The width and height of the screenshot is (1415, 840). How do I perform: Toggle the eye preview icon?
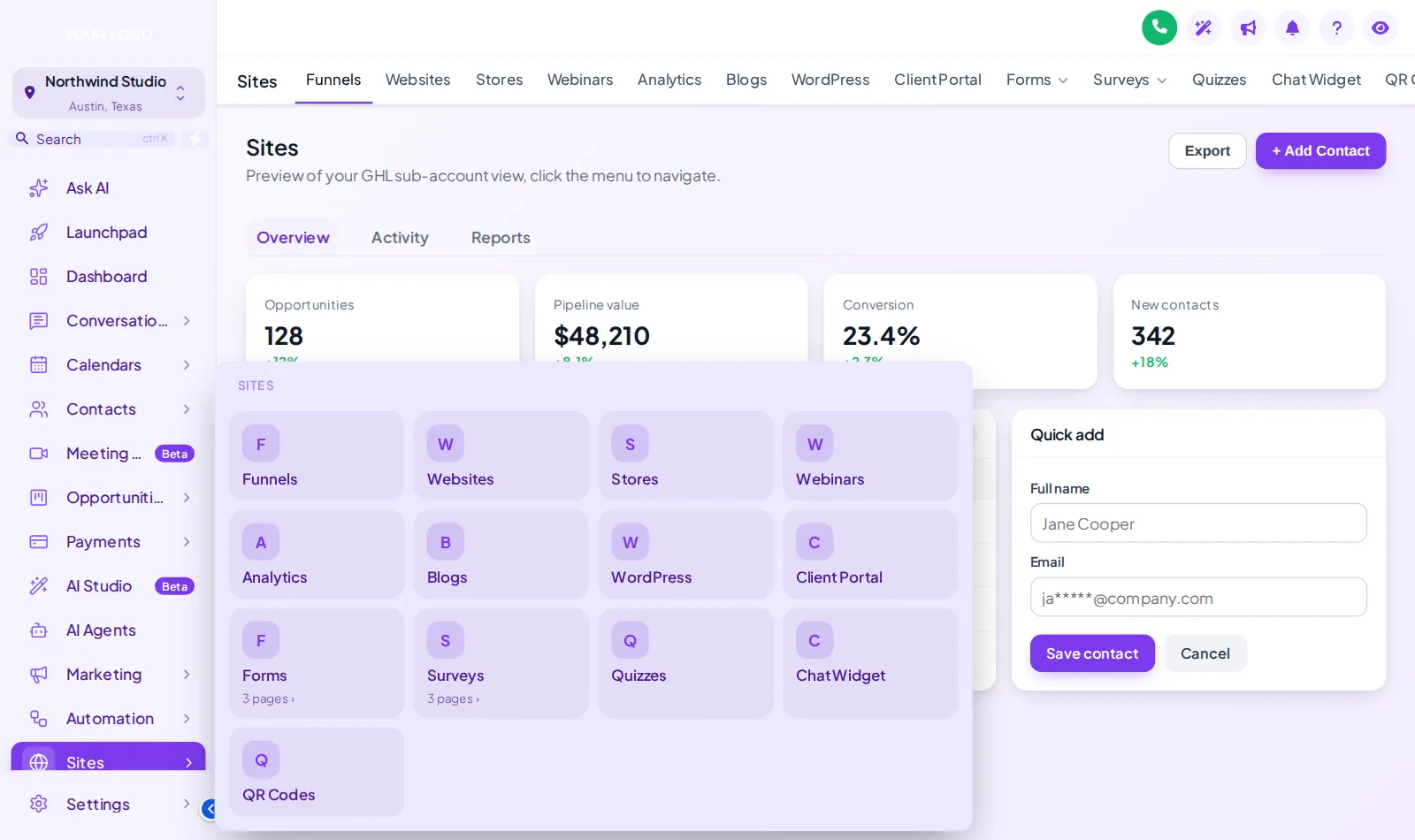point(1381,27)
